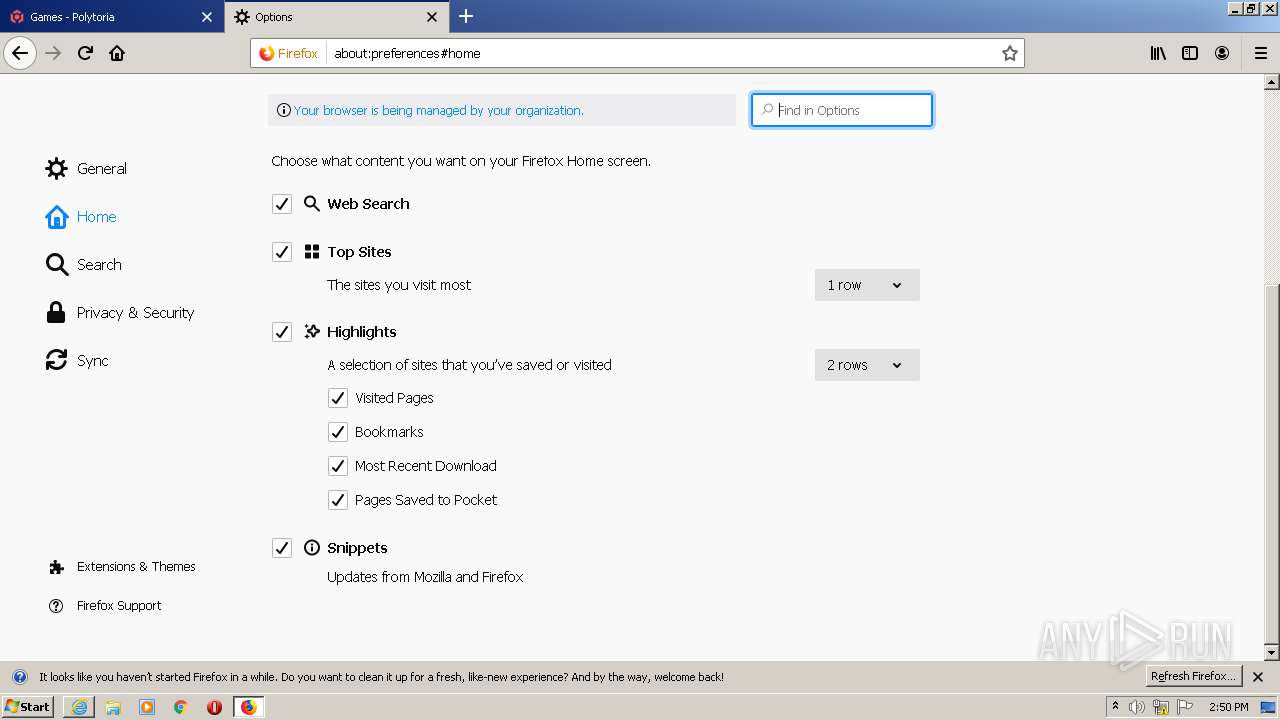
Task: Click the Refresh Firefox… button
Action: pyautogui.click(x=1194, y=677)
